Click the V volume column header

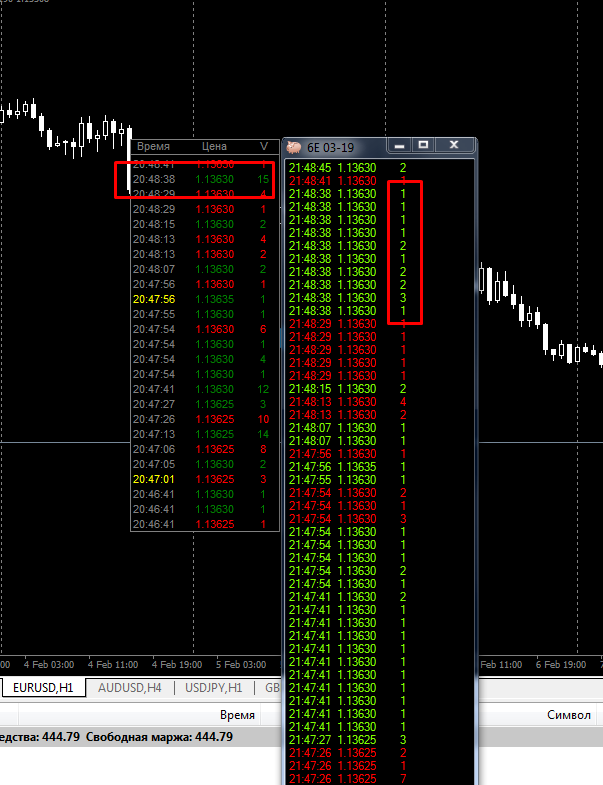pyautogui.click(x=263, y=147)
